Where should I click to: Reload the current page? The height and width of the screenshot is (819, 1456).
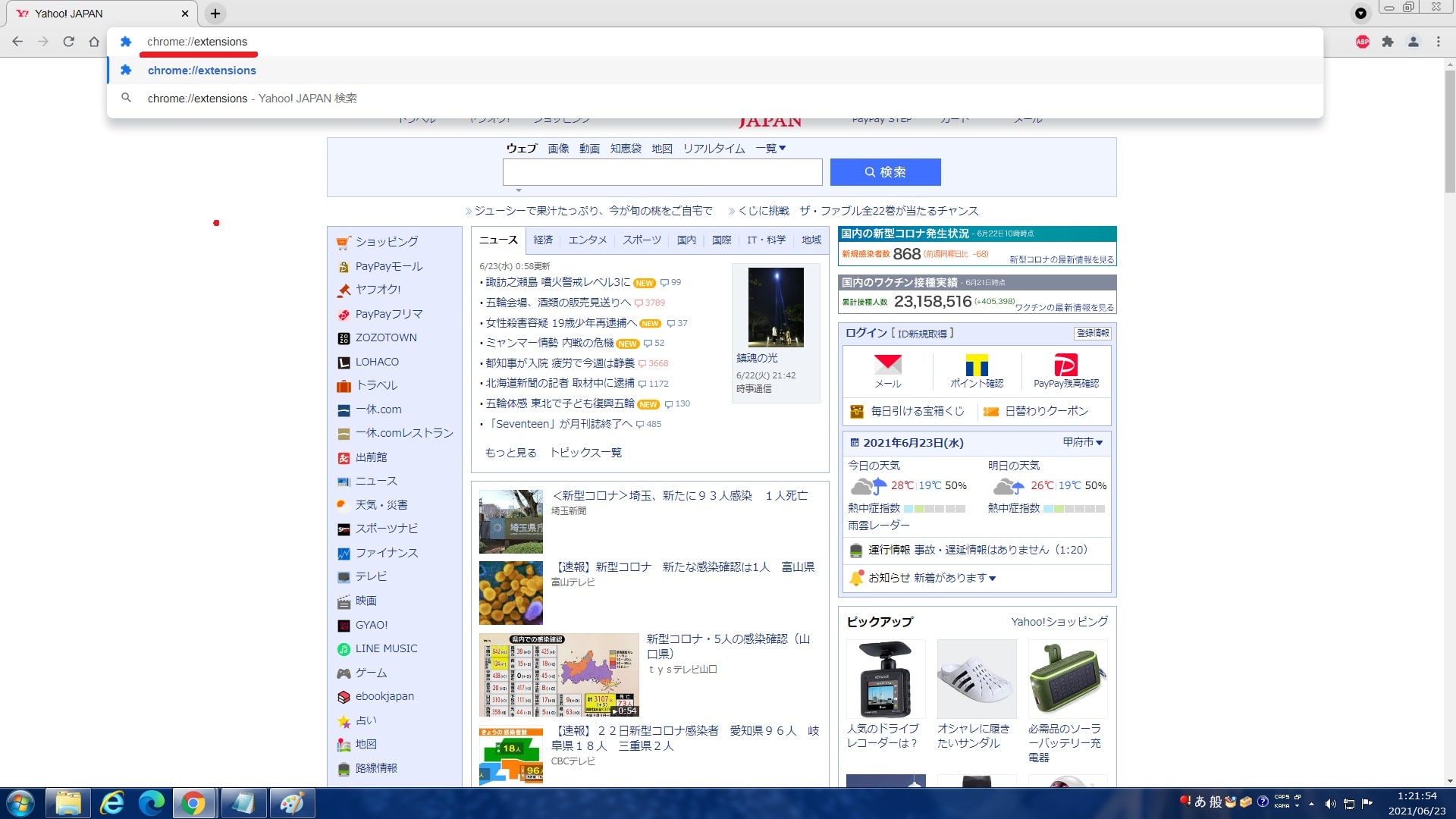coord(69,42)
